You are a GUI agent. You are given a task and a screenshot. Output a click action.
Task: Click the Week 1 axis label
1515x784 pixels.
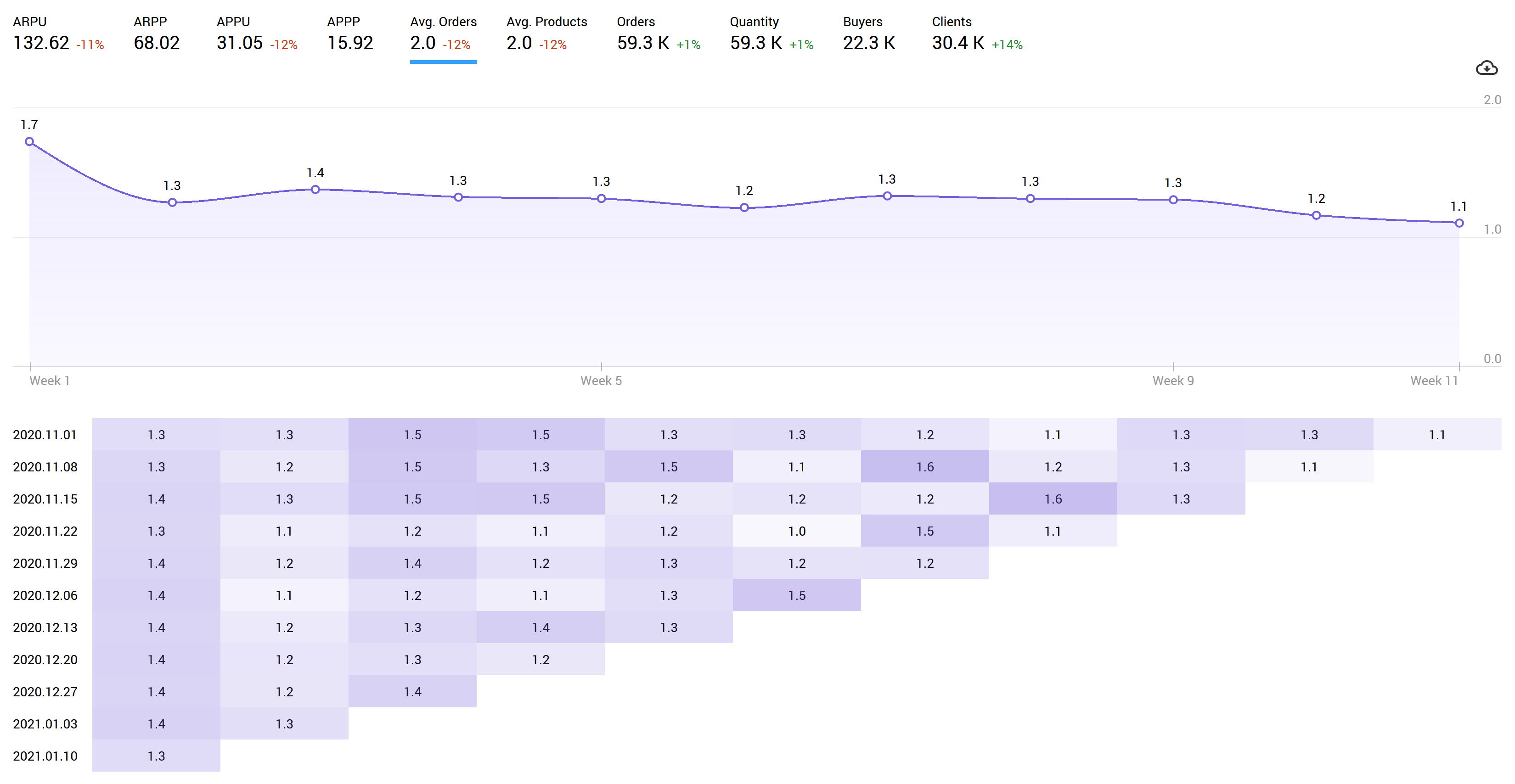tap(50, 381)
